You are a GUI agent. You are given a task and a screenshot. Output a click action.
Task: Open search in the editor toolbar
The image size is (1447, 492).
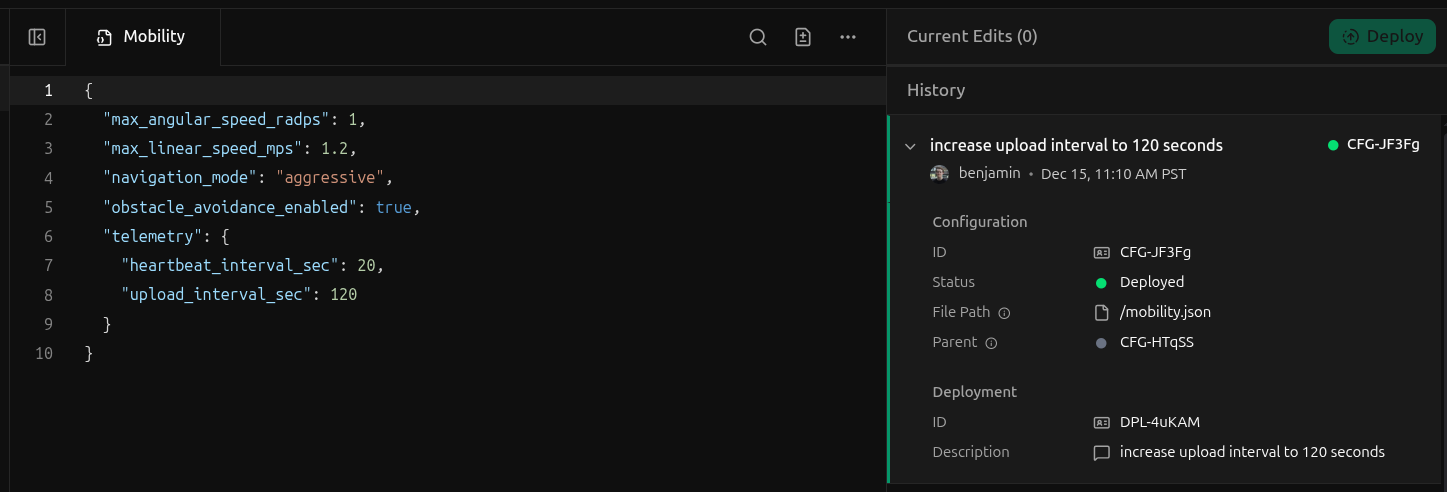758,37
